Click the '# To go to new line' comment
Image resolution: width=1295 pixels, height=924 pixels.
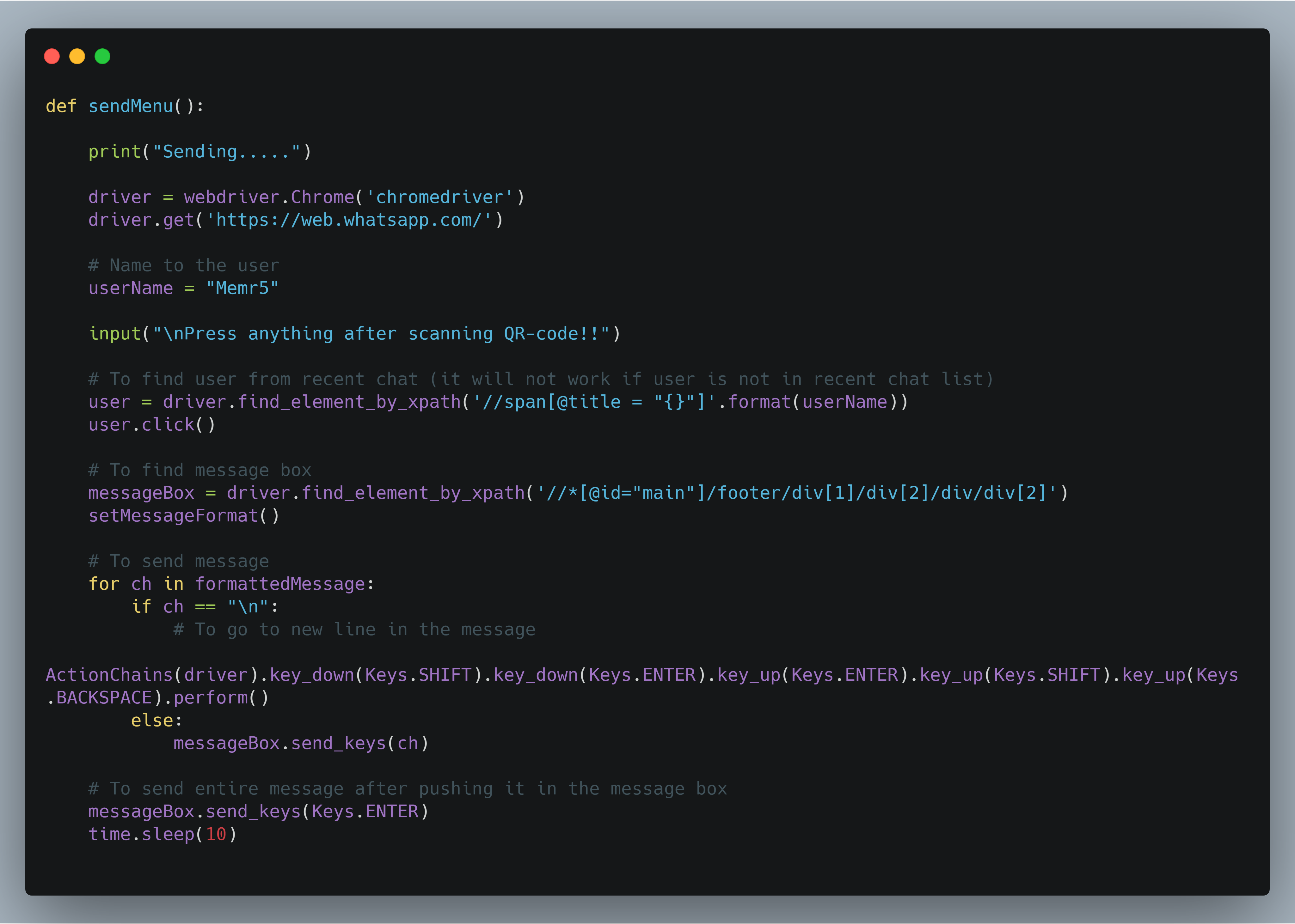point(354,630)
